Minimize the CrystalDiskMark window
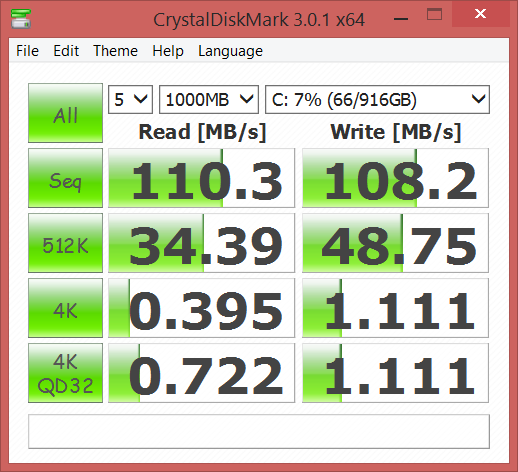Viewport: 518px width, 472px height. tap(401, 19)
